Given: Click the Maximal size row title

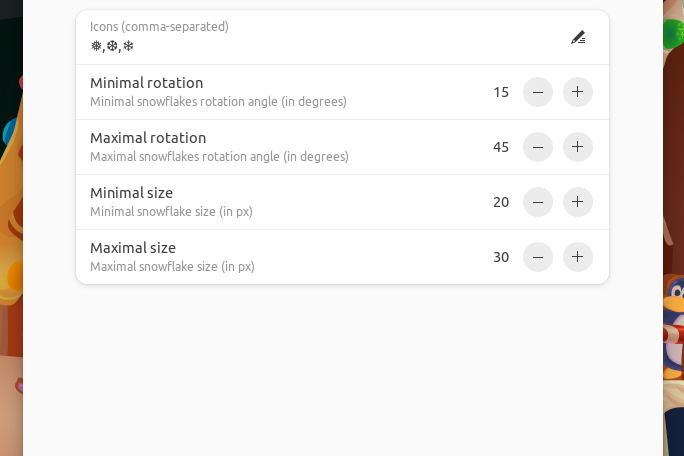Looking at the screenshot, I should [x=133, y=248].
